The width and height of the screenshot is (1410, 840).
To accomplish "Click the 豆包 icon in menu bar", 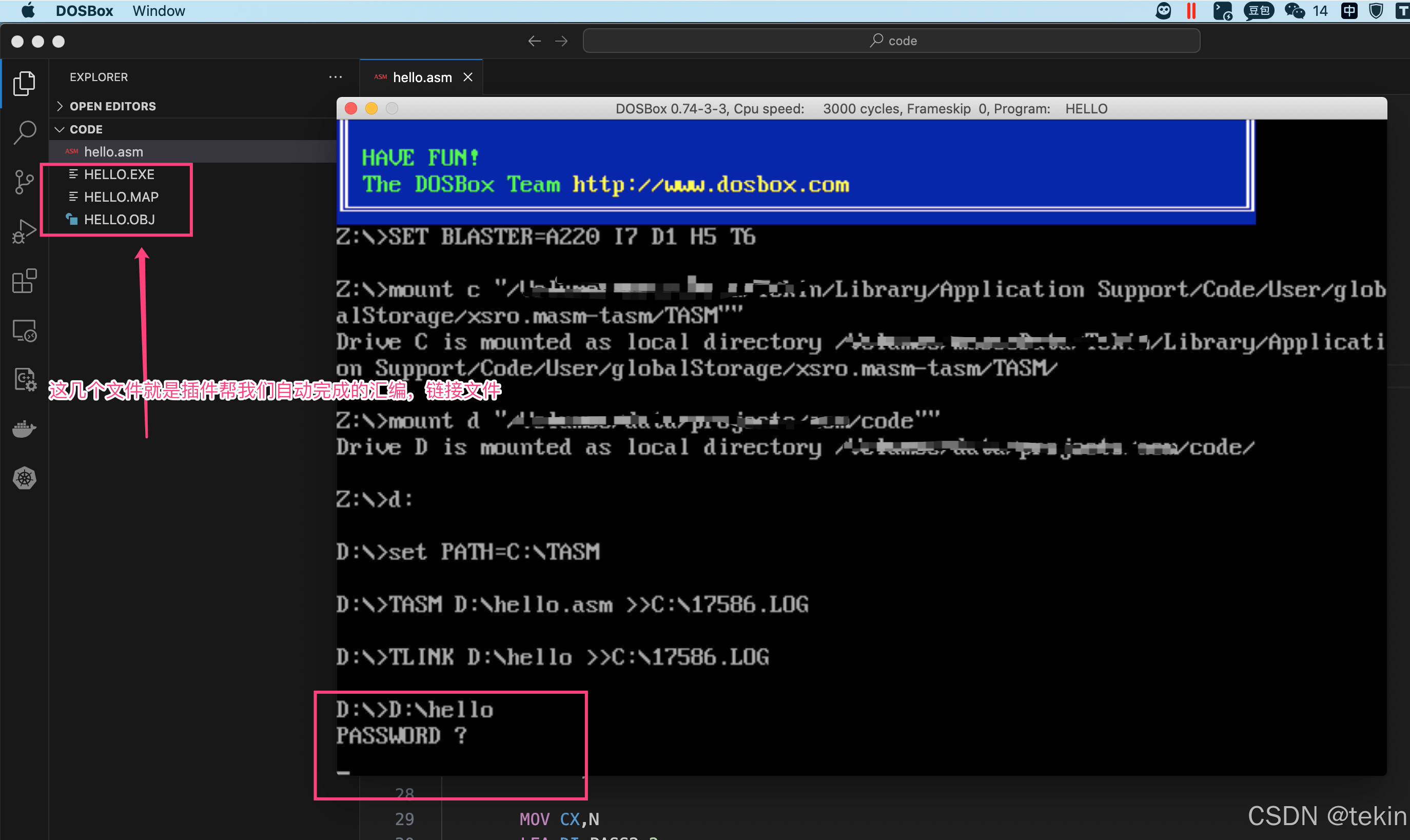I will pyautogui.click(x=1258, y=11).
